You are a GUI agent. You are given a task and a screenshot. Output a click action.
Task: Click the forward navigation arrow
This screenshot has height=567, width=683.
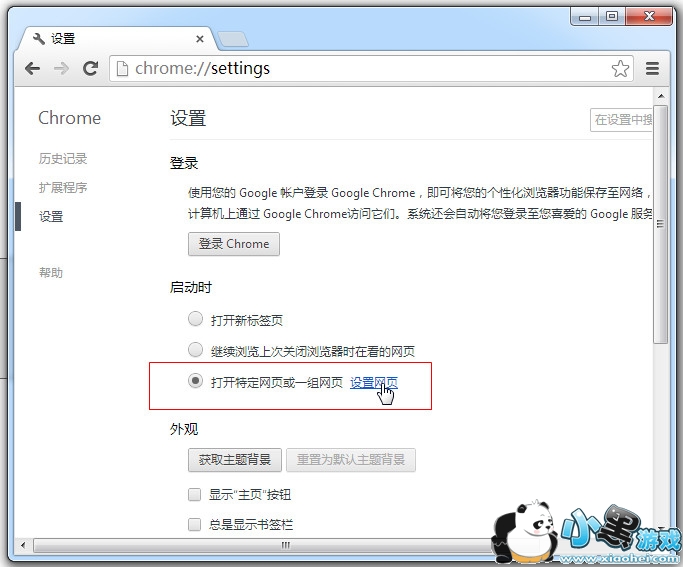click(x=61, y=68)
